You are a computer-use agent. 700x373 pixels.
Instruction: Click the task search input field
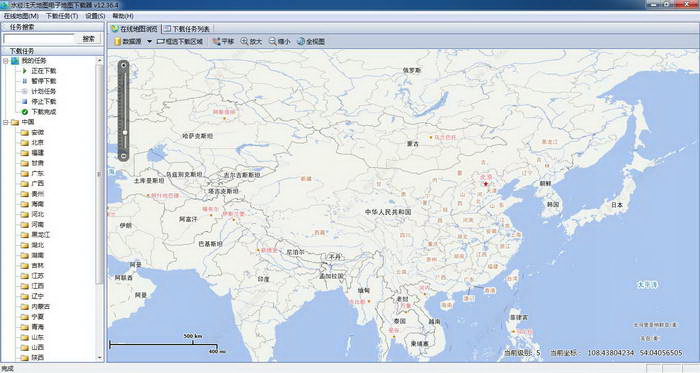39,39
